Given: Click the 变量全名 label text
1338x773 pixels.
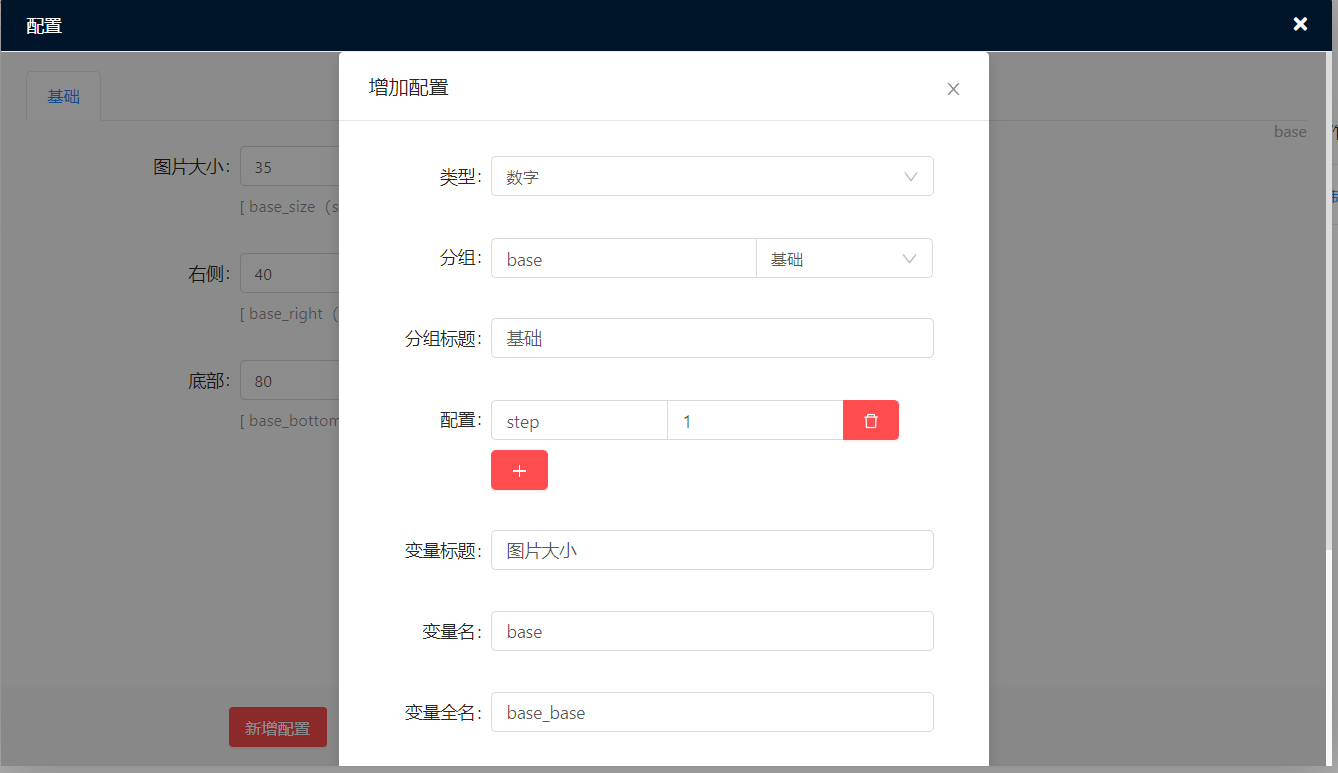Looking at the screenshot, I should tap(444, 713).
